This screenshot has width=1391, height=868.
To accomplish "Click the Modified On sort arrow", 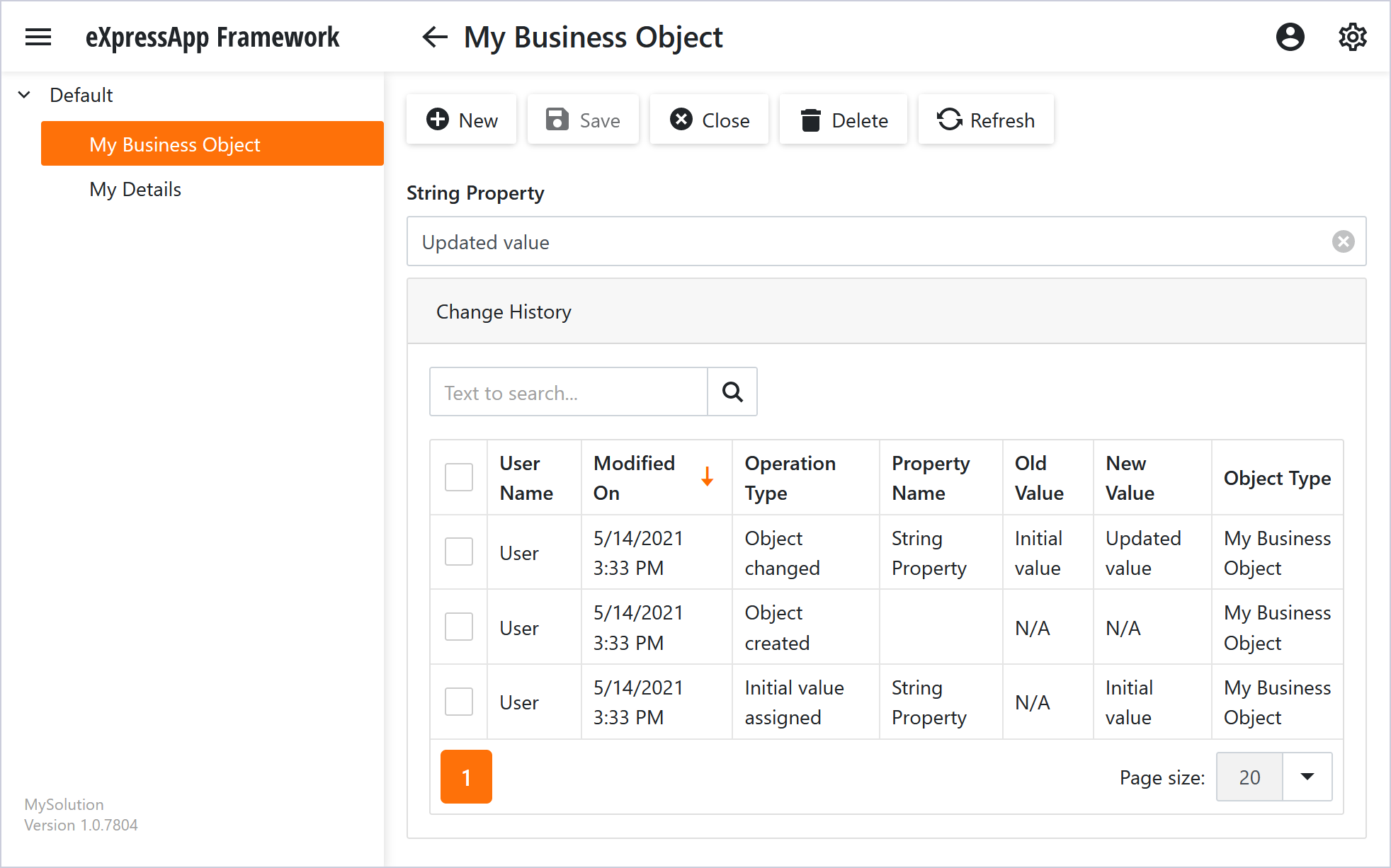I will (707, 477).
